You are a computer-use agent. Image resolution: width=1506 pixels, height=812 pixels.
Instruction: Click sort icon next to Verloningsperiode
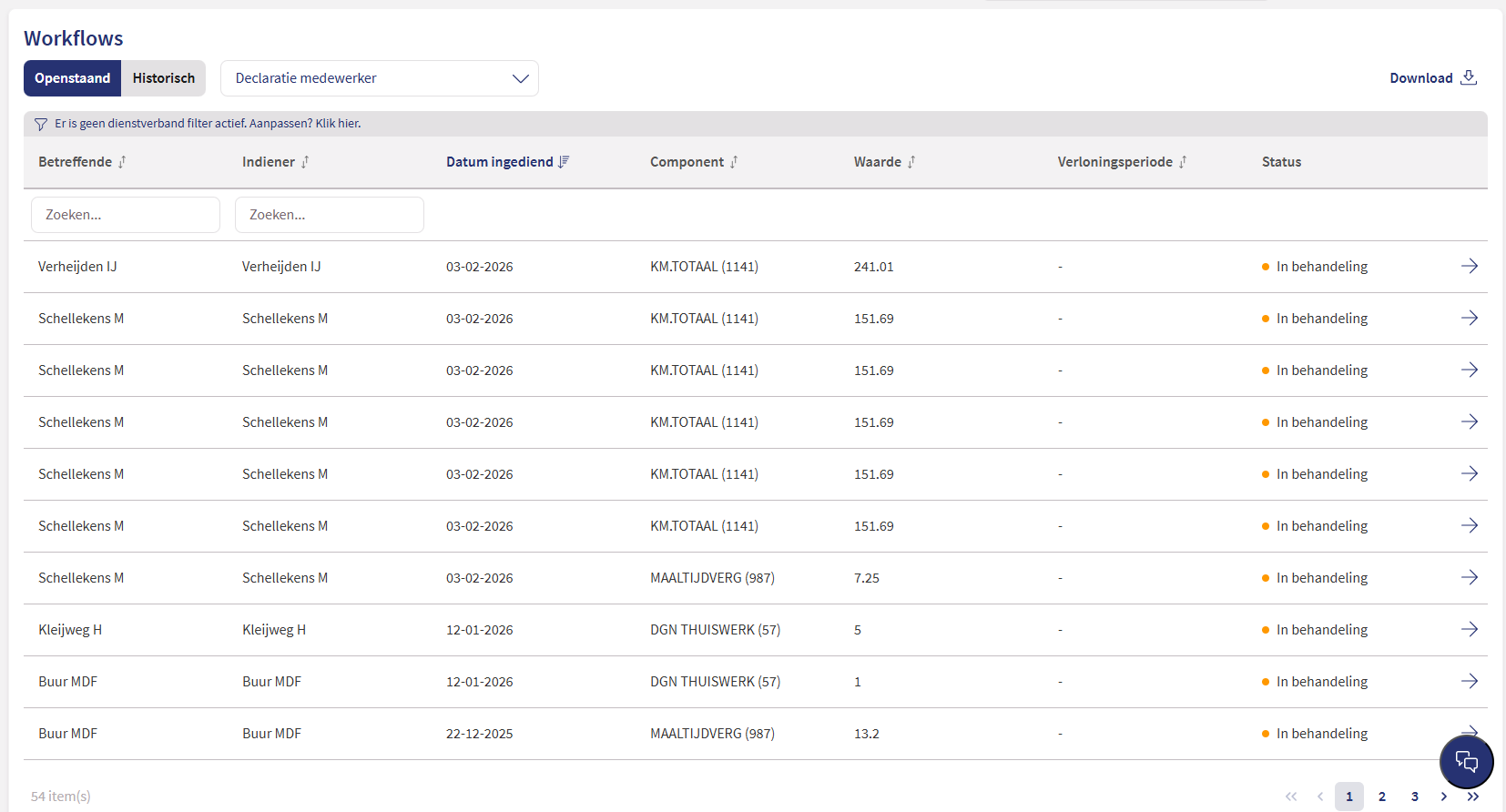1182,162
